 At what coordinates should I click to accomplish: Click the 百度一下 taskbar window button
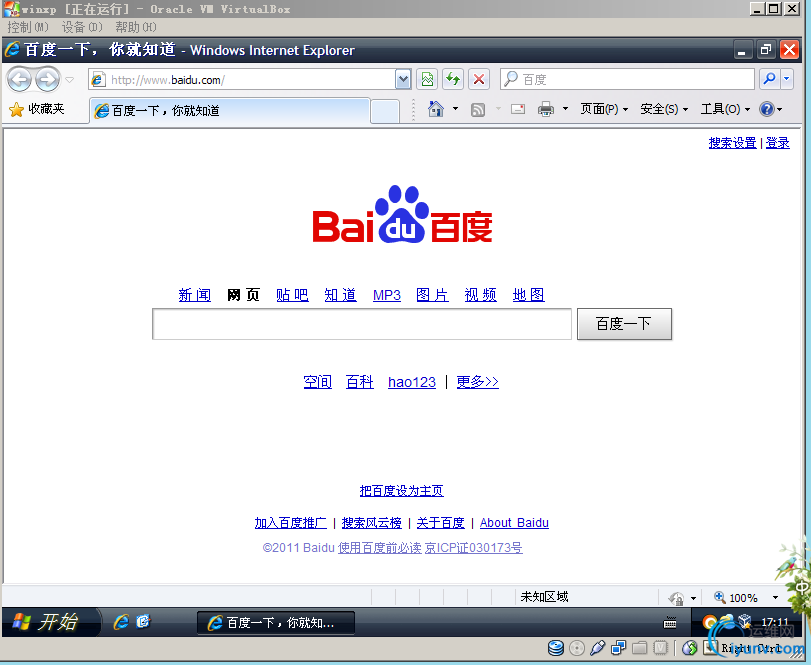pos(276,623)
